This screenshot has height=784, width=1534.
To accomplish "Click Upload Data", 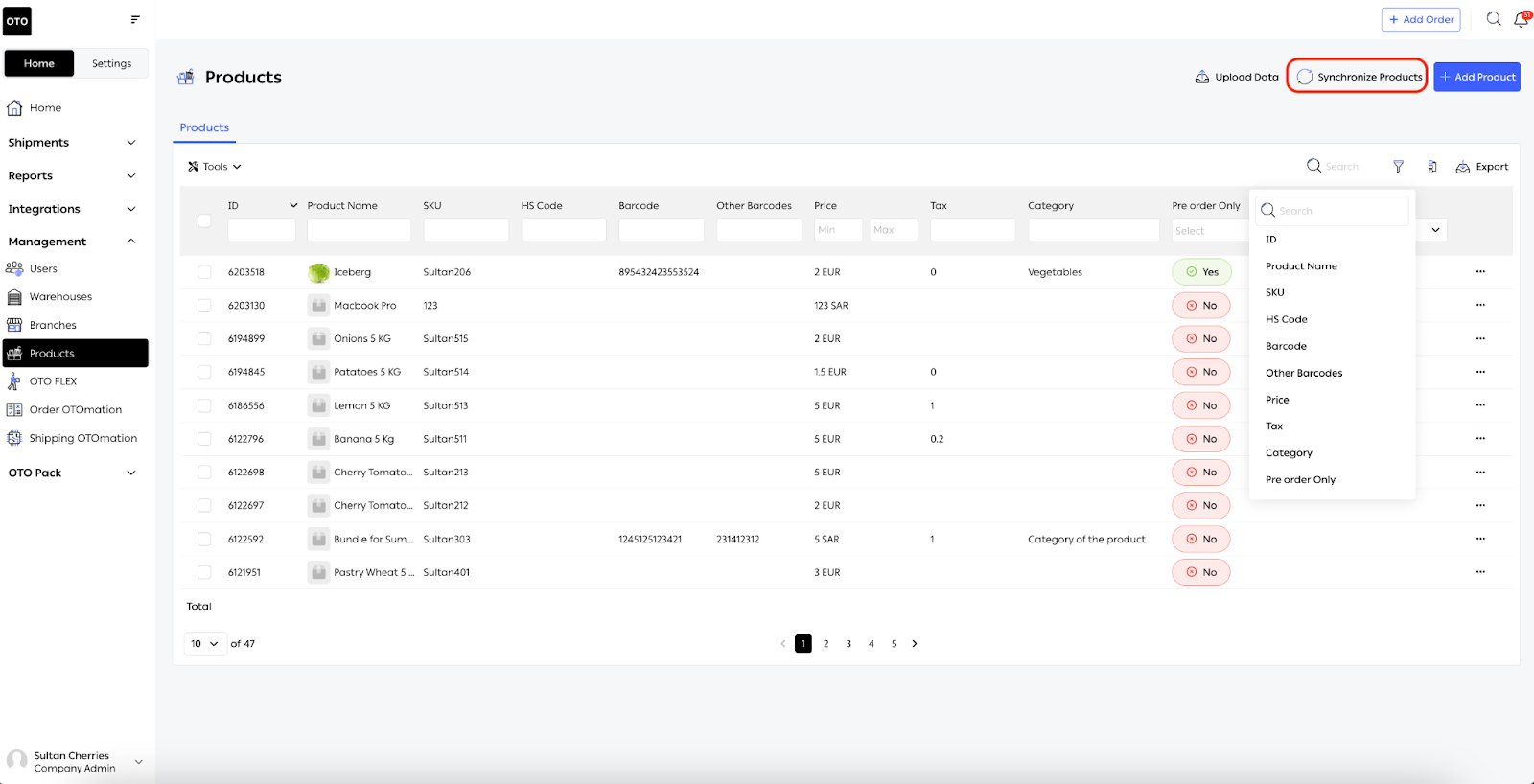I will (1237, 77).
